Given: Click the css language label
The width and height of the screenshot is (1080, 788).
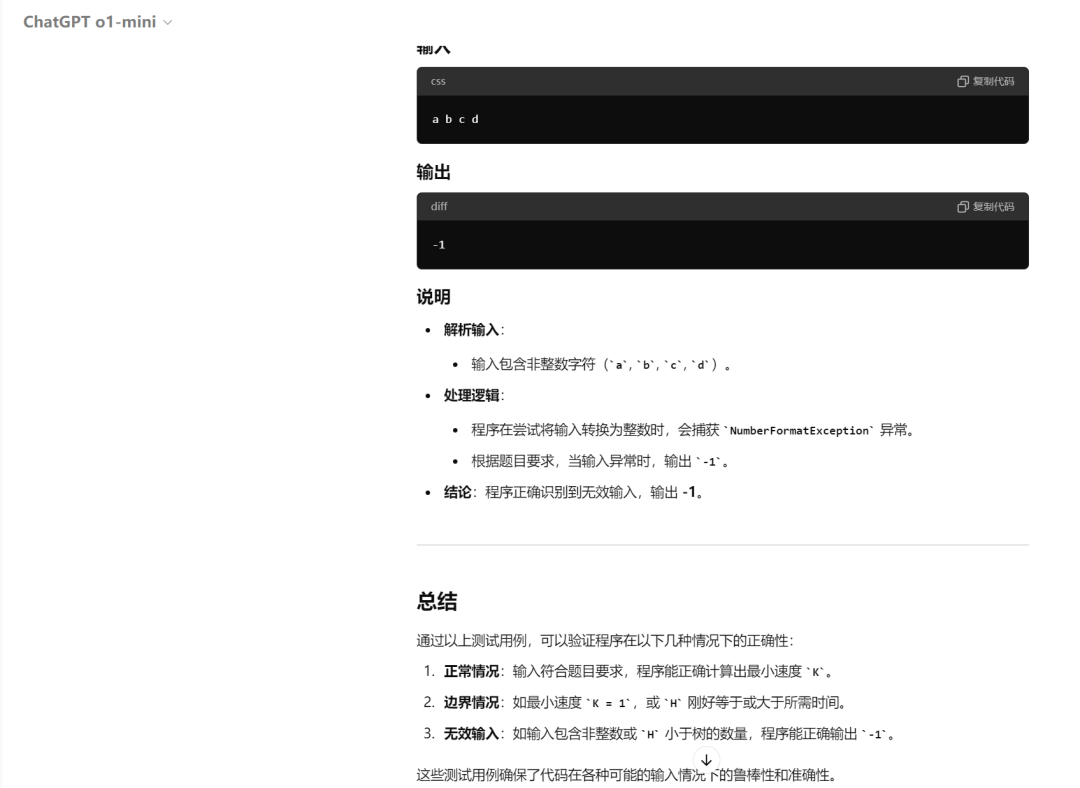Looking at the screenshot, I should [438, 81].
